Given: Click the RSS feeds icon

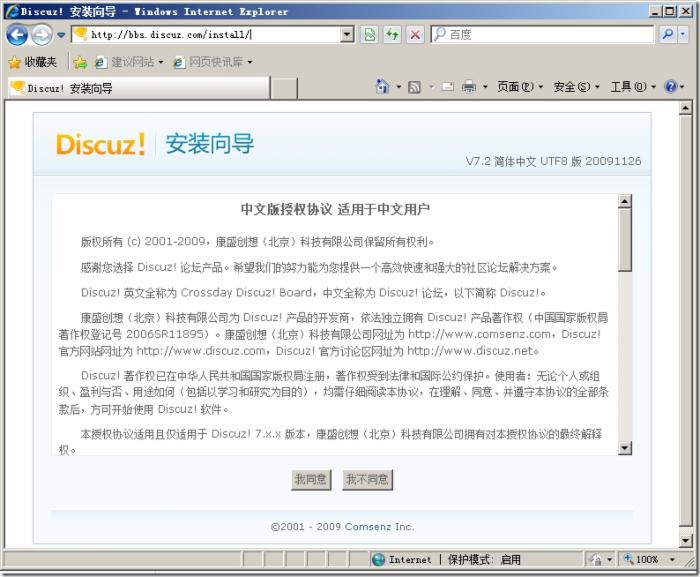Looking at the screenshot, I should 415,87.
